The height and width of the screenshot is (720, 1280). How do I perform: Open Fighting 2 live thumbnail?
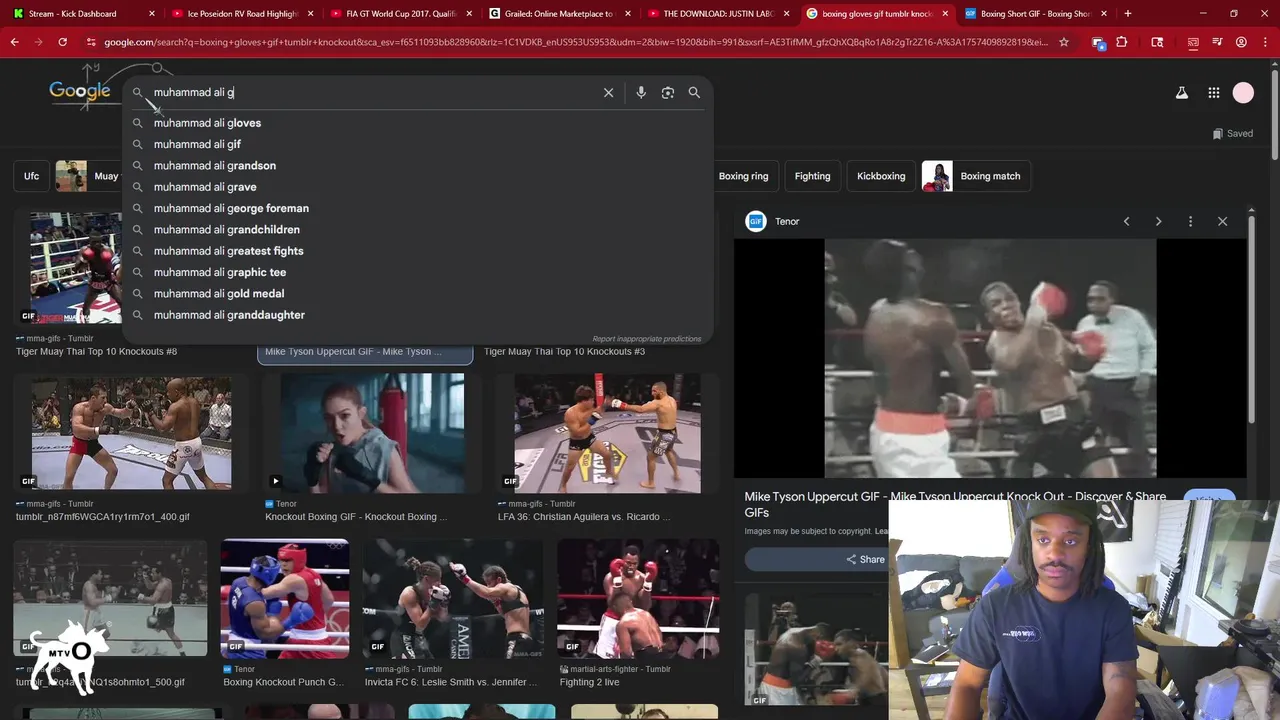(x=638, y=598)
